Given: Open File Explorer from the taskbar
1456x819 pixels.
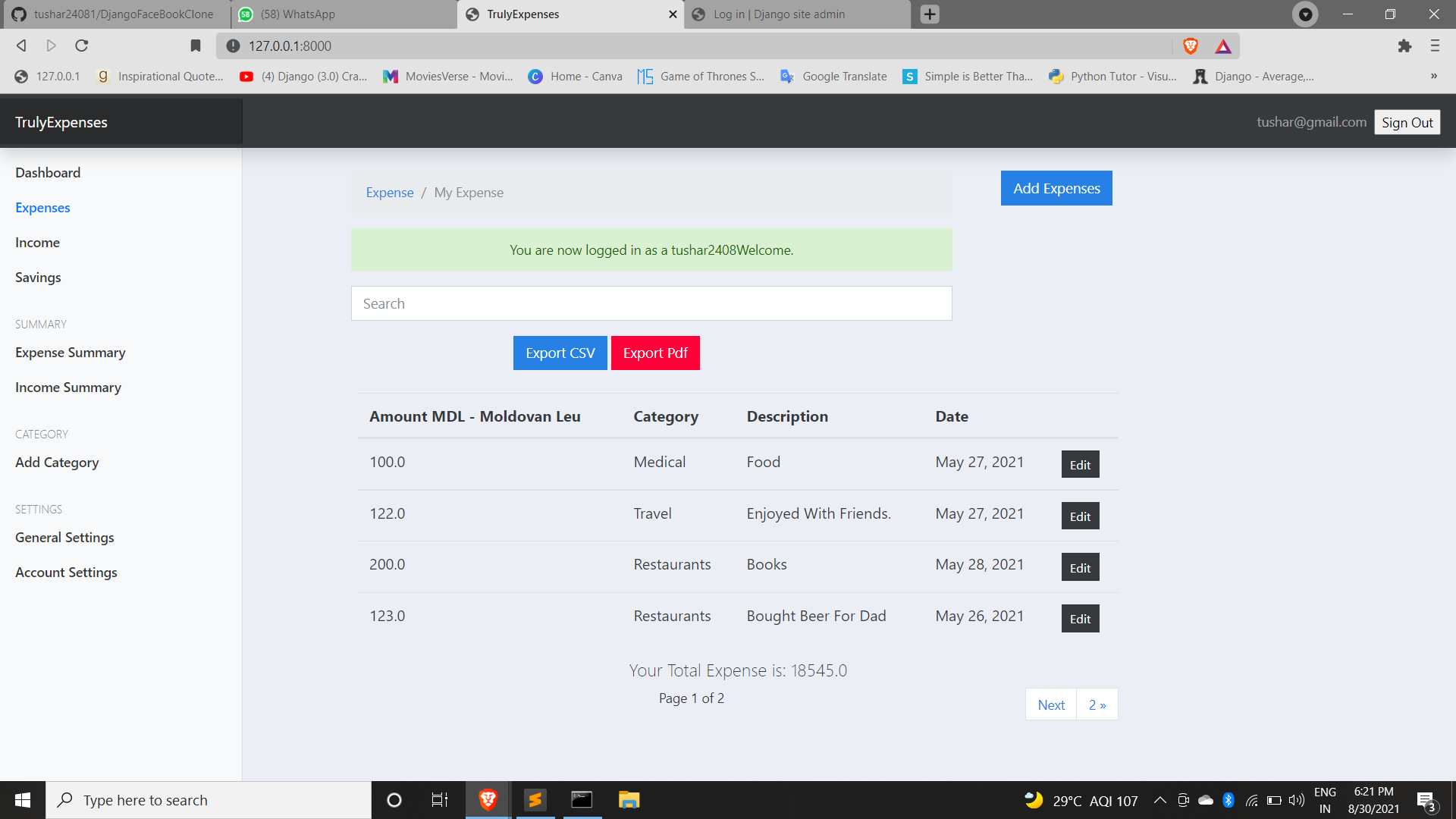Looking at the screenshot, I should click(x=628, y=799).
